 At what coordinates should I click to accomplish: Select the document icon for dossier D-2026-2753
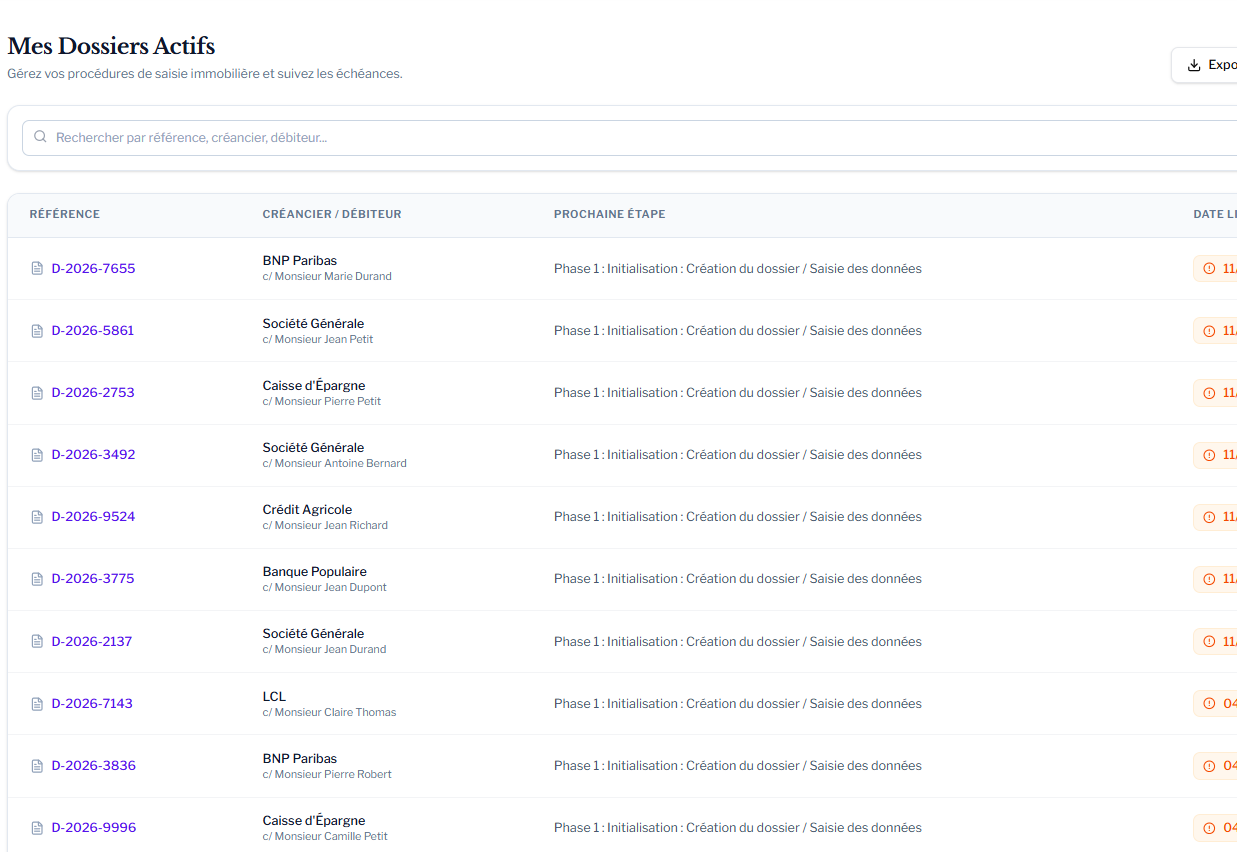pos(36,392)
